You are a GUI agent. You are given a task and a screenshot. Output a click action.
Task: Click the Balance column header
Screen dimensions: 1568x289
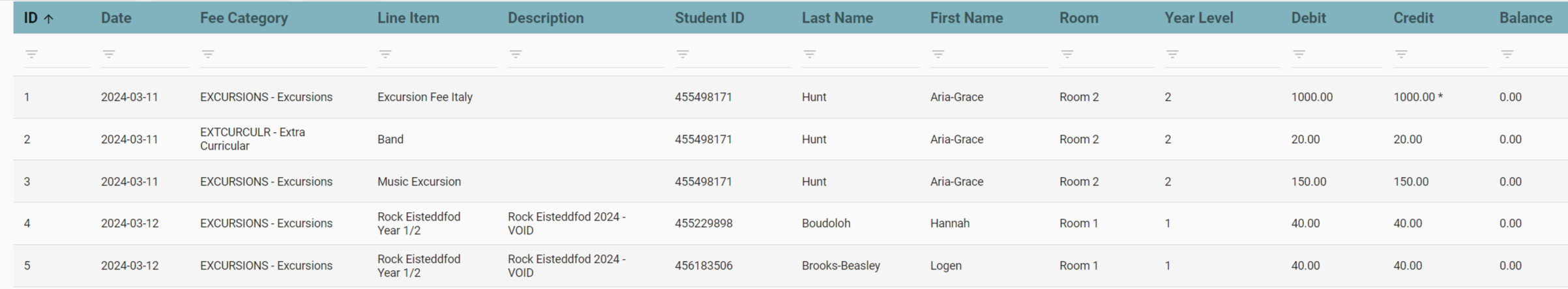1525,18
